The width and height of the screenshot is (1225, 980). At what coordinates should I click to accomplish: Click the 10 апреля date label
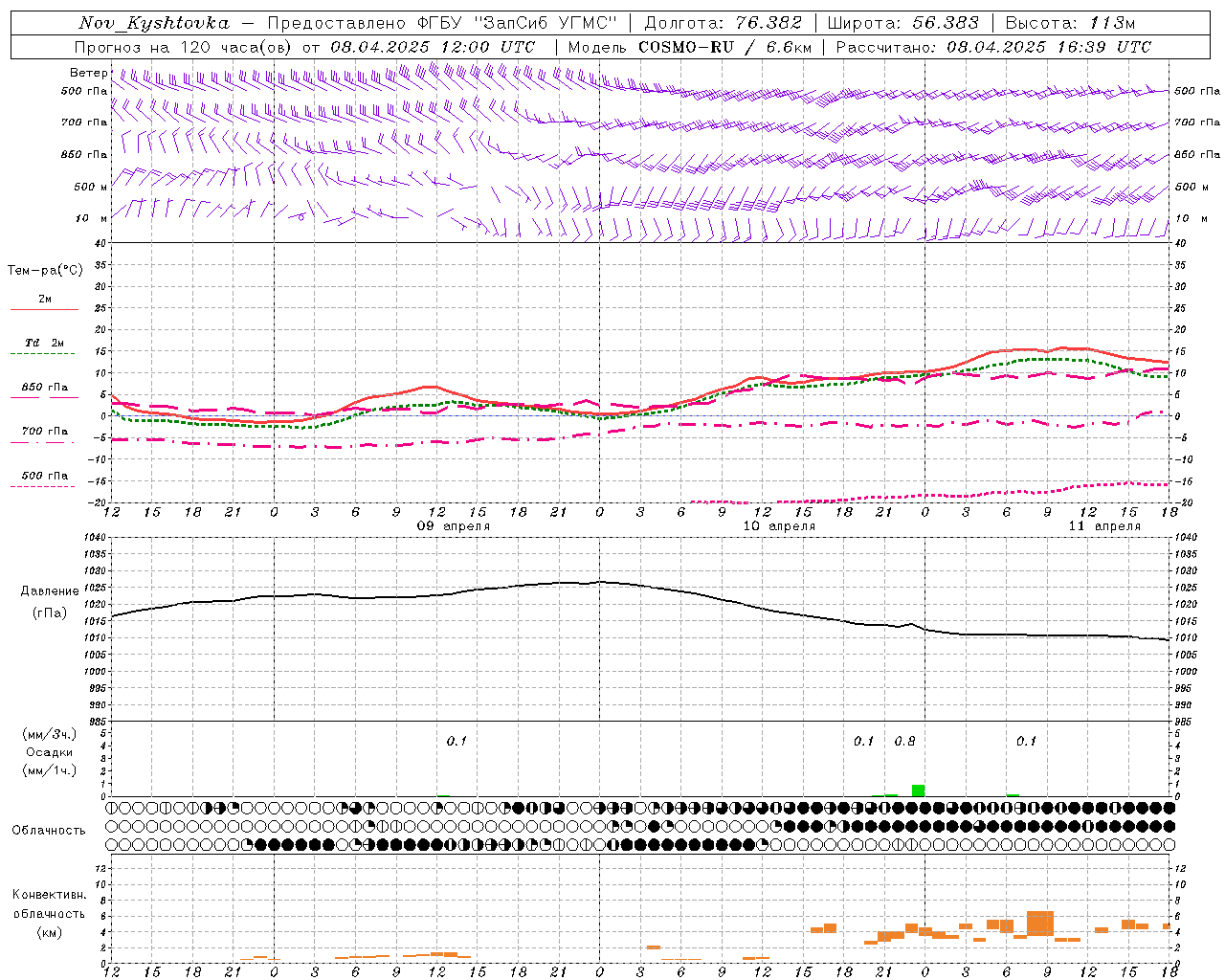click(x=779, y=526)
